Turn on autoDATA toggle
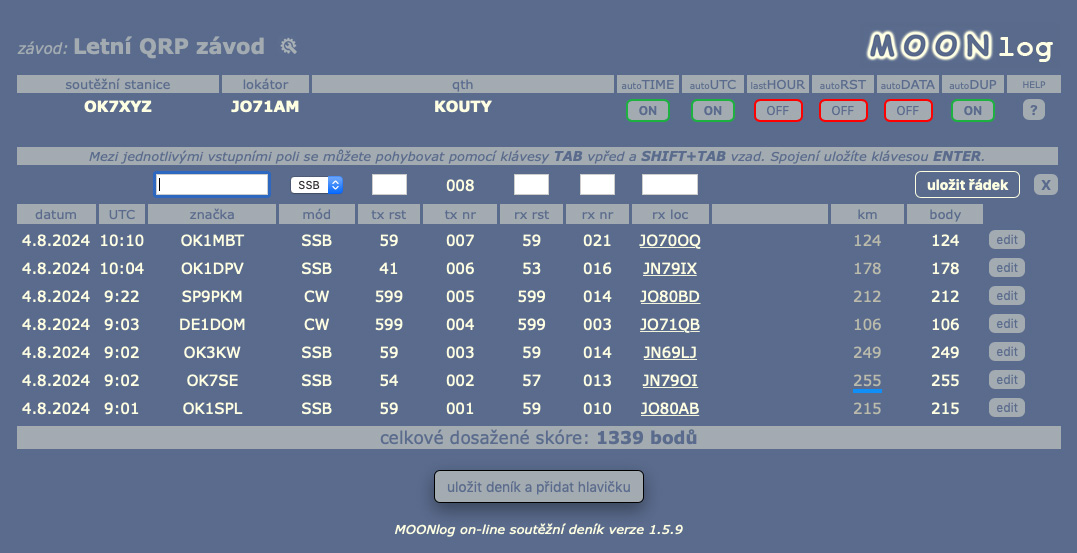The height and width of the screenshot is (553, 1077). (908, 111)
